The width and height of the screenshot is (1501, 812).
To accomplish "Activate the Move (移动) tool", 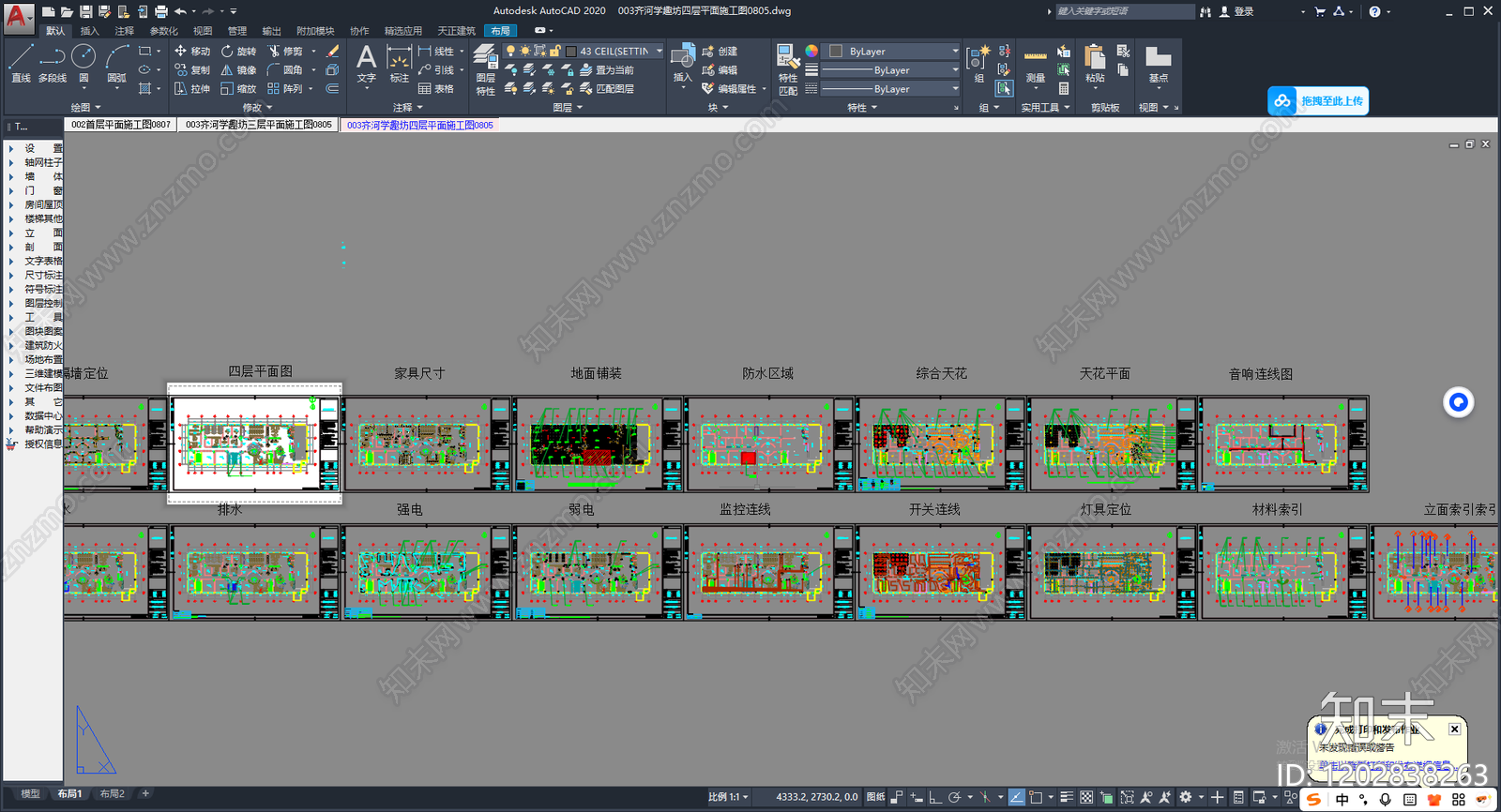I will pyautogui.click(x=191, y=52).
